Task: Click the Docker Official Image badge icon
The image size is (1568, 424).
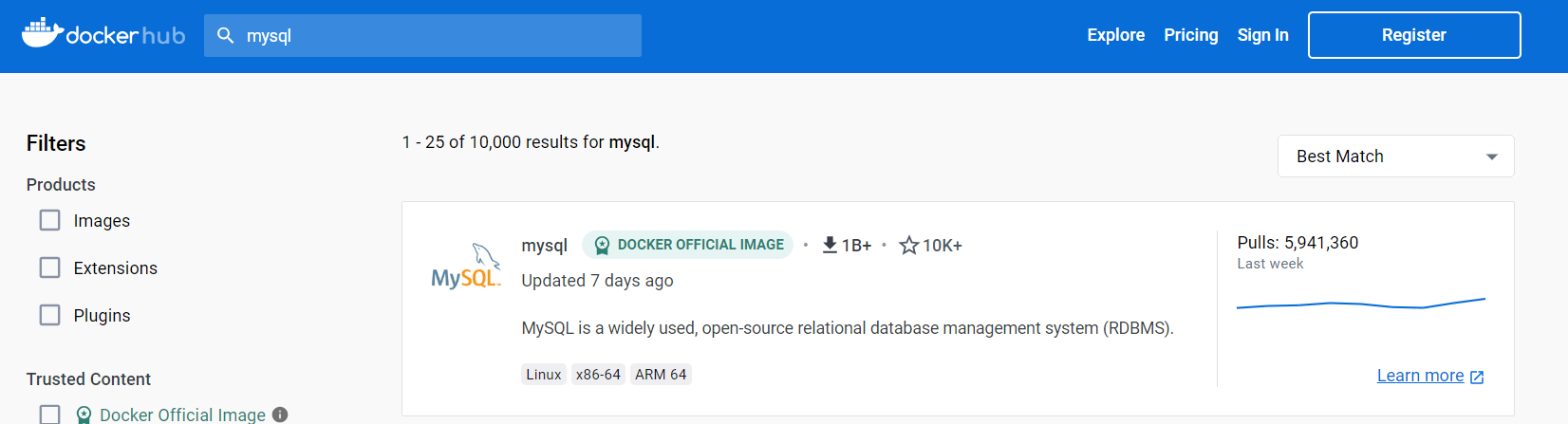Action: (x=602, y=245)
